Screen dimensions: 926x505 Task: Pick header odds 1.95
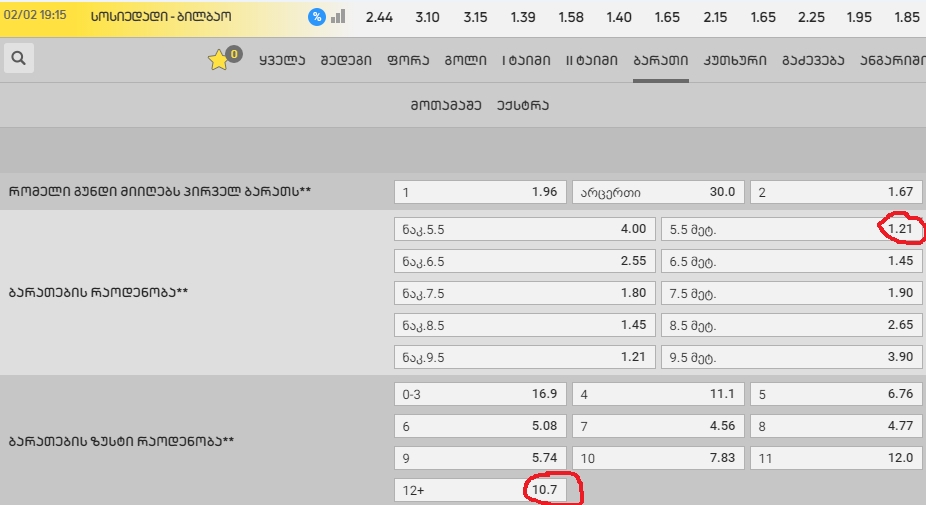tap(859, 17)
